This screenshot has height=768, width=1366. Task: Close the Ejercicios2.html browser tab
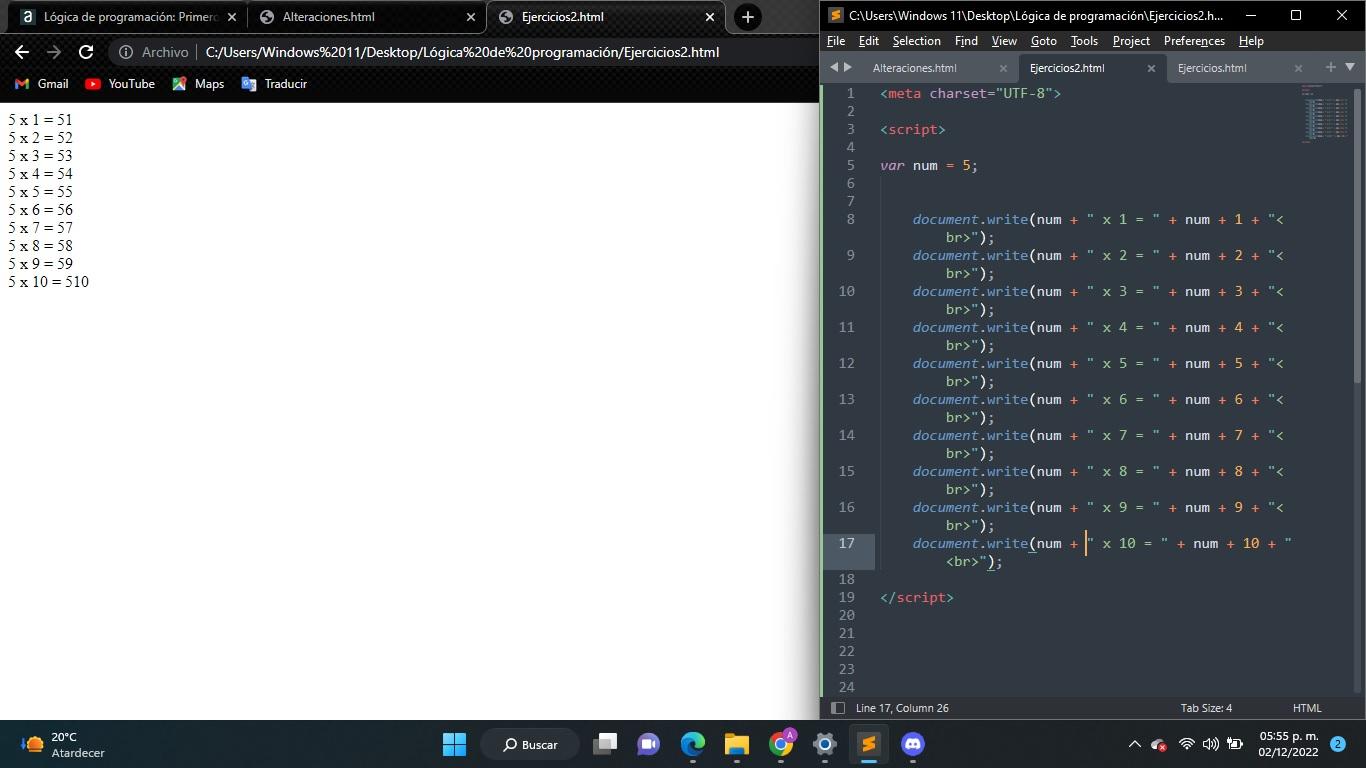[x=710, y=17]
